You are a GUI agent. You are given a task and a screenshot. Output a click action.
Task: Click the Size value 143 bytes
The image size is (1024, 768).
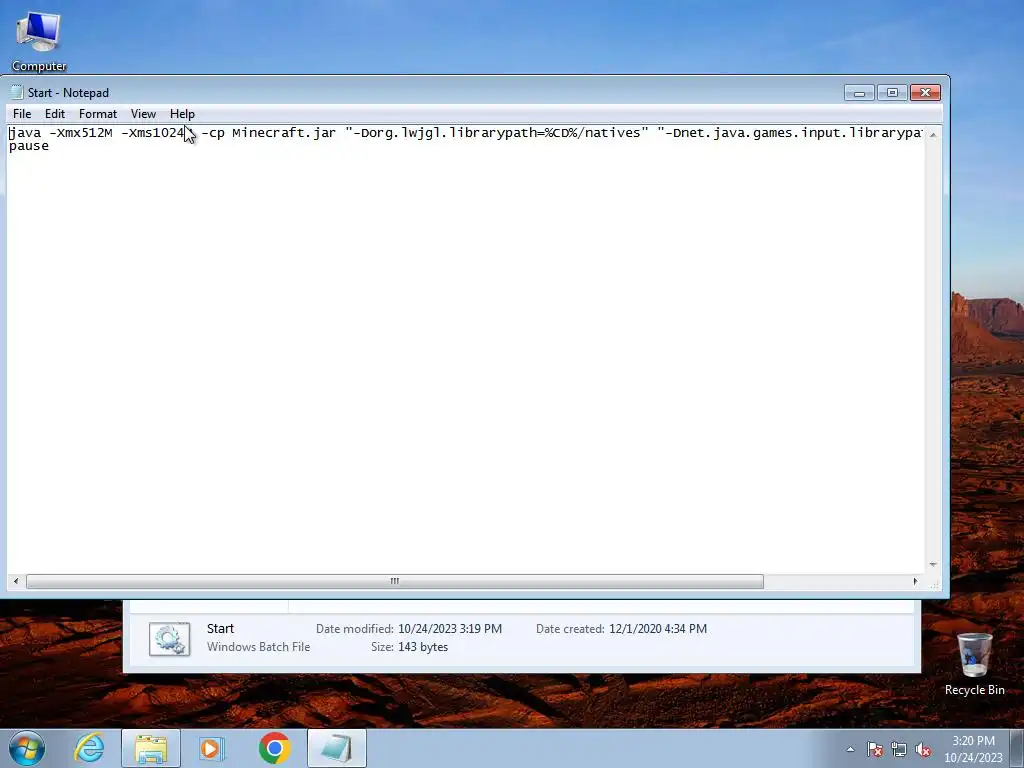(x=423, y=647)
